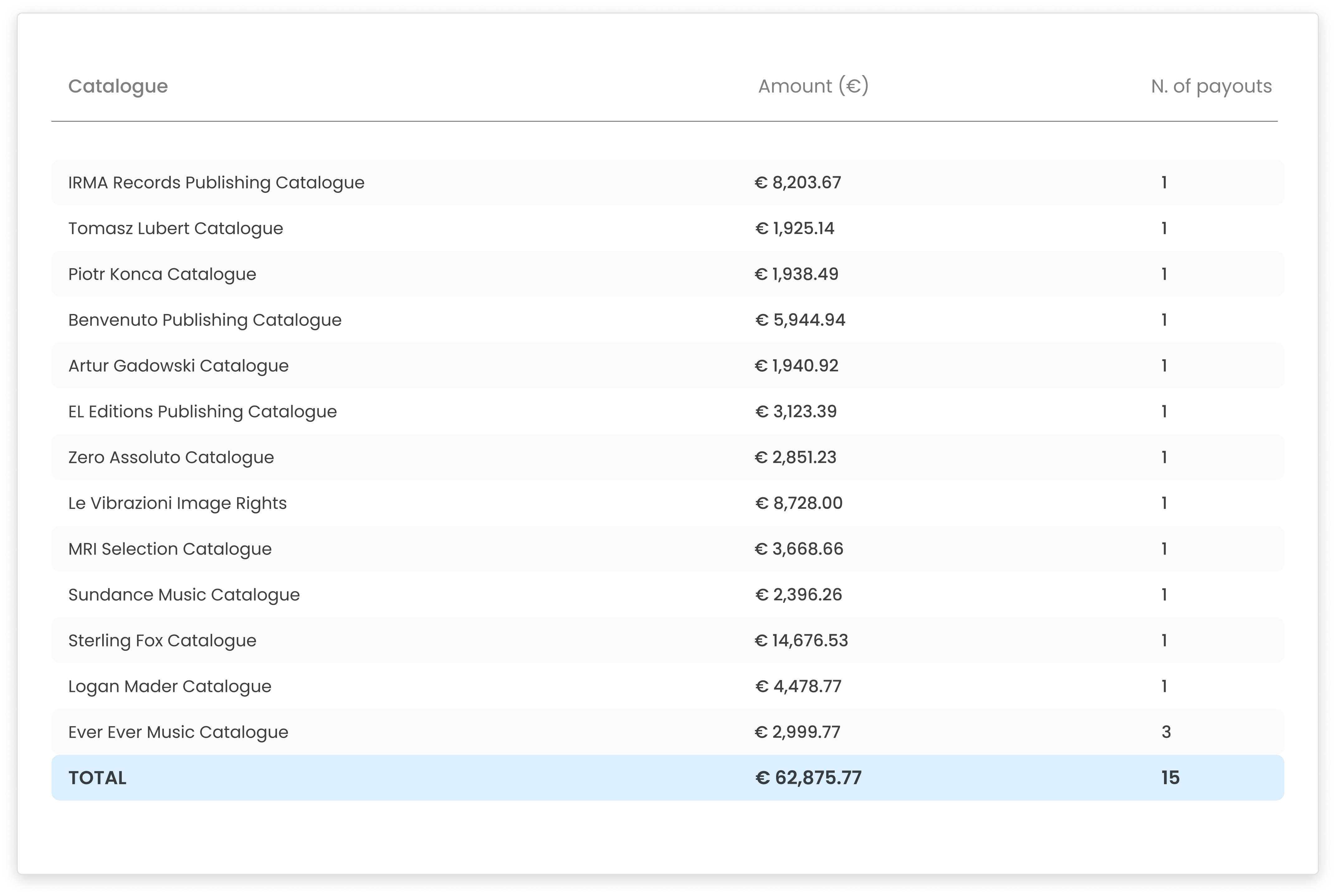This screenshot has height=896, width=1336.
Task: Click payout count for IRMA Records row
Action: pyautogui.click(x=1164, y=182)
